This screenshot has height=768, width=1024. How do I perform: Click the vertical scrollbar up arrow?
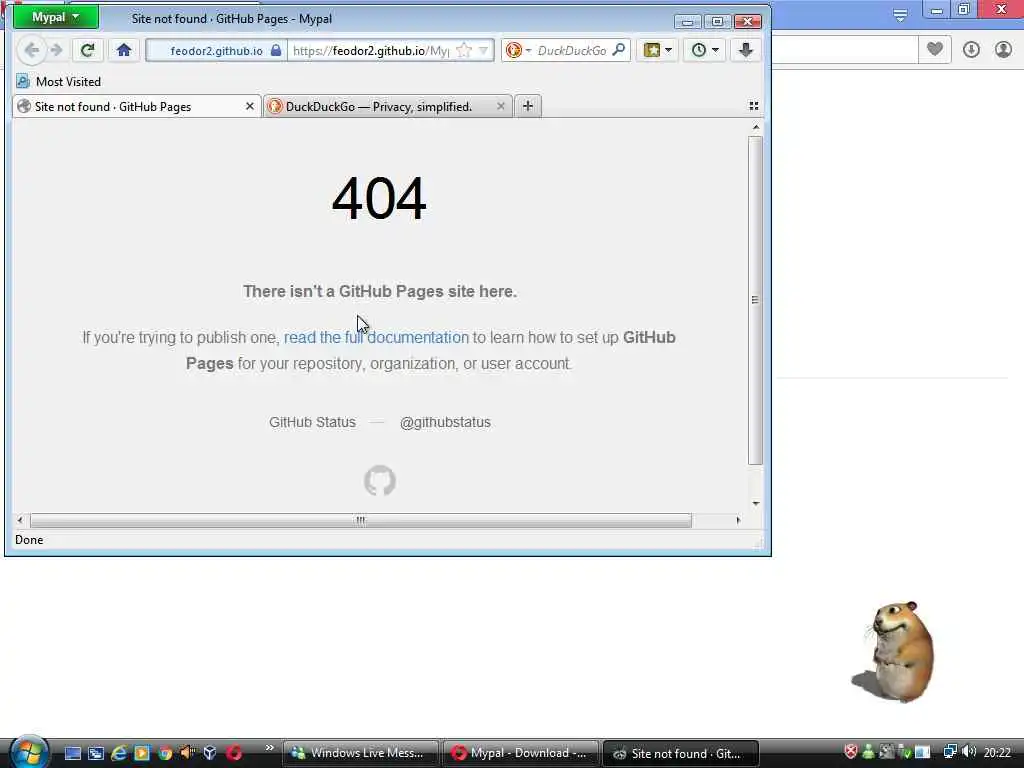[x=756, y=127]
